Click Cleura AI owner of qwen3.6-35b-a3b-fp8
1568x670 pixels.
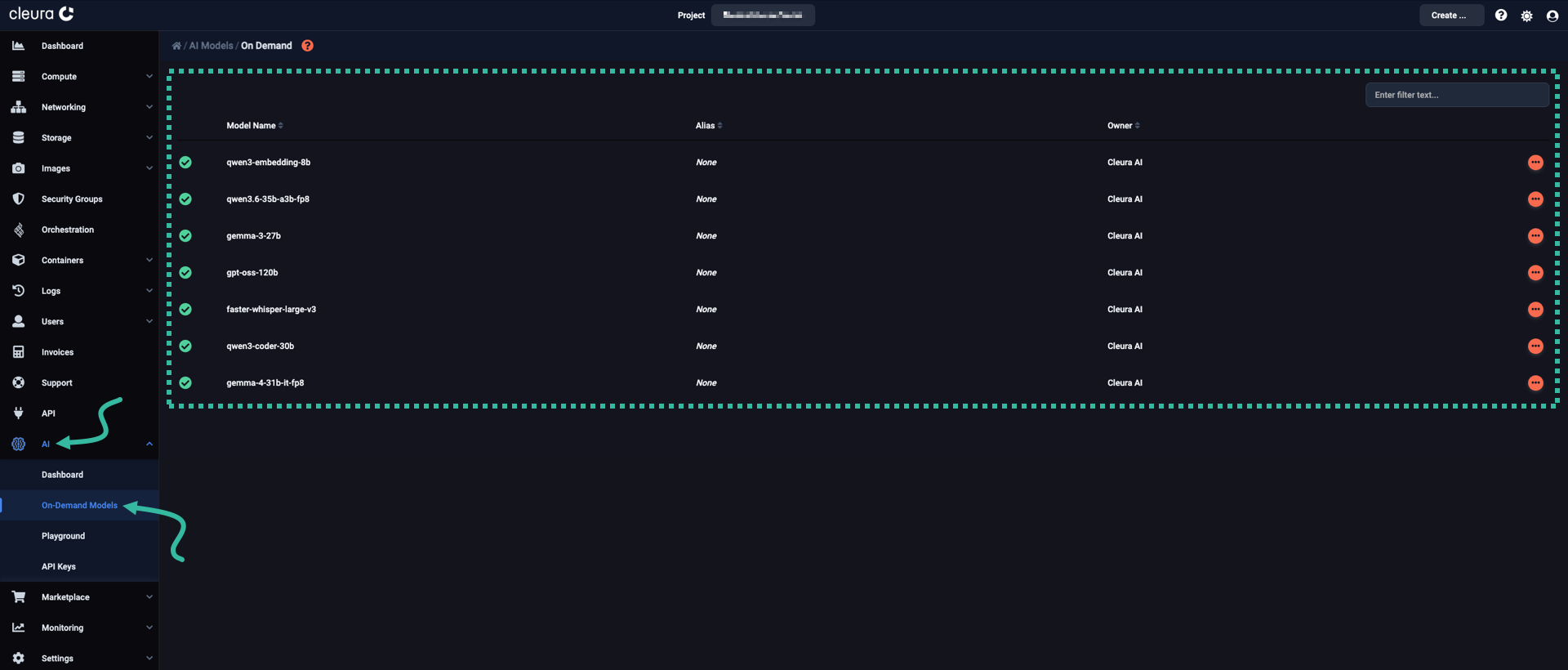(x=1125, y=199)
